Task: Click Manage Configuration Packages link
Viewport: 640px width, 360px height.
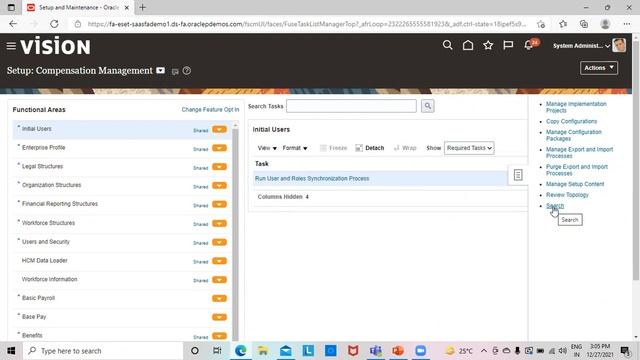Action: coord(573,135)
